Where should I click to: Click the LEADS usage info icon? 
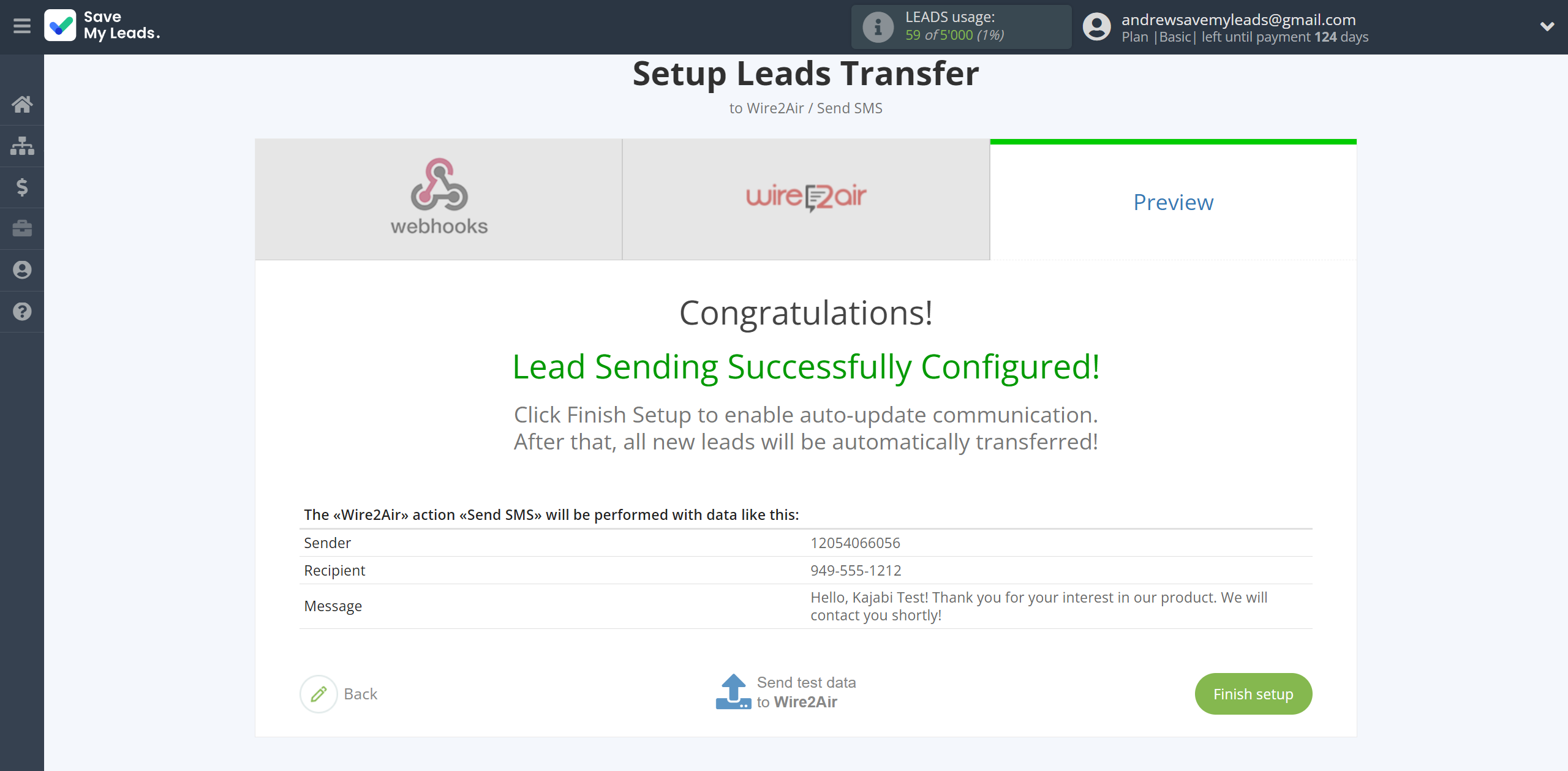click(x=876, y=27)
